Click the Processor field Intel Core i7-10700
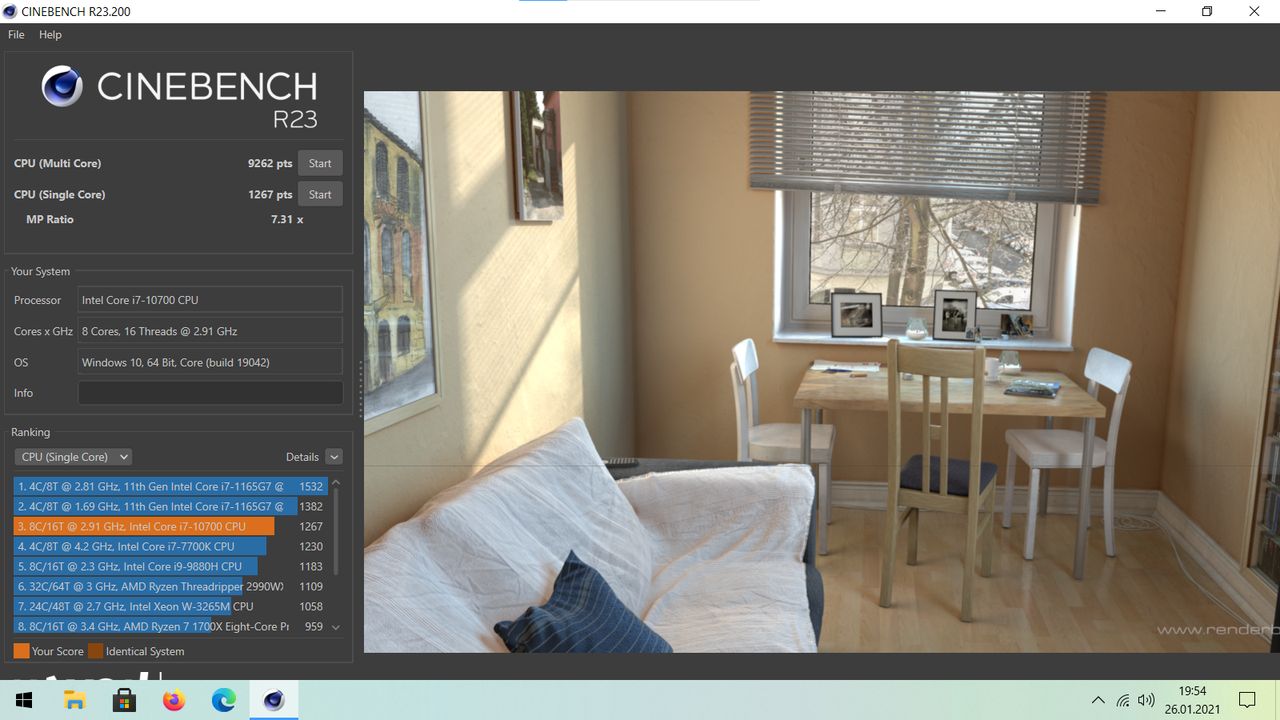This screenshot has height=720, width=1280. pyautogui.click(x=210, y=300)
